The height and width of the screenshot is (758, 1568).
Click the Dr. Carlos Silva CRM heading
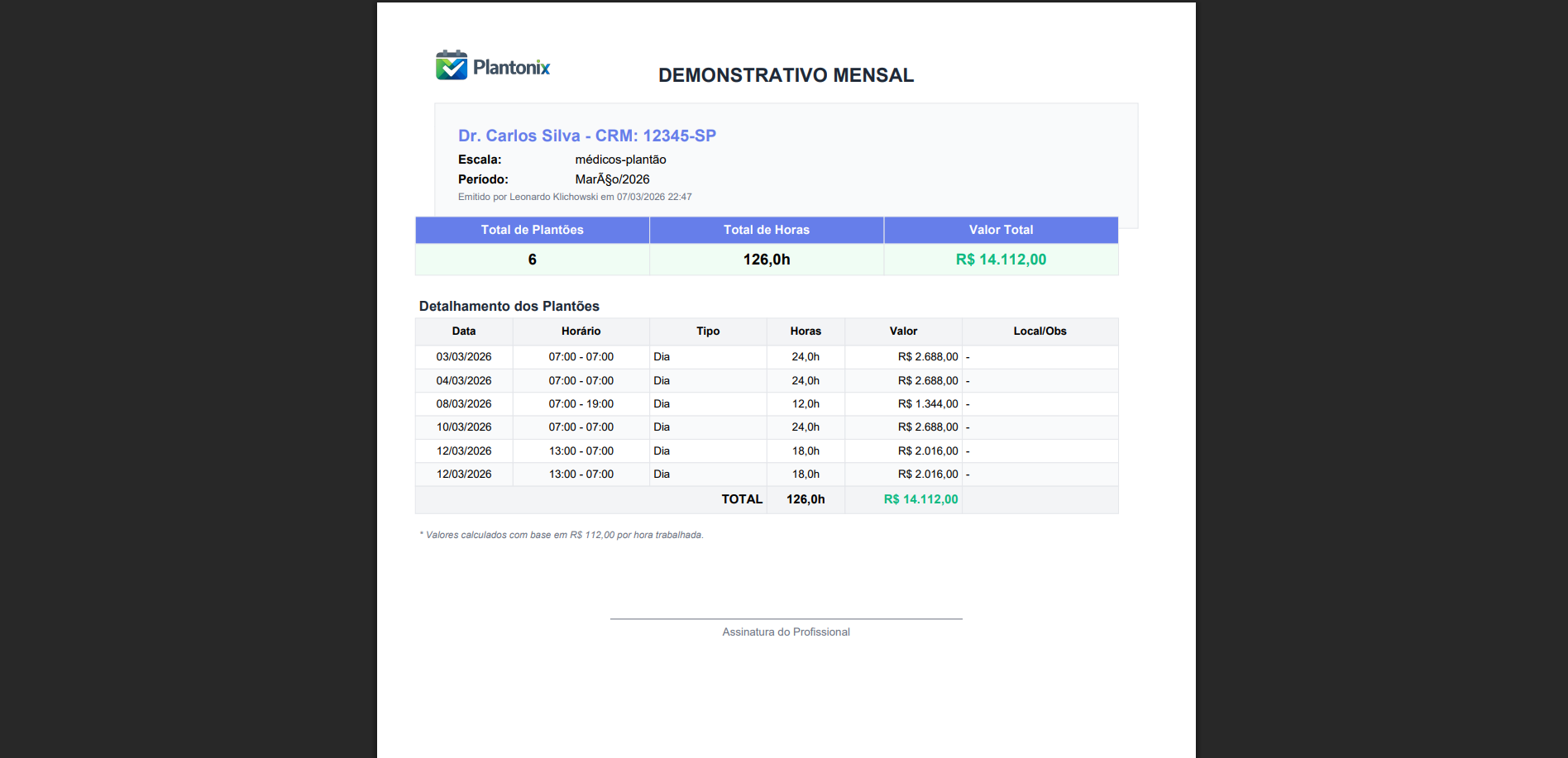coord(587,136)
